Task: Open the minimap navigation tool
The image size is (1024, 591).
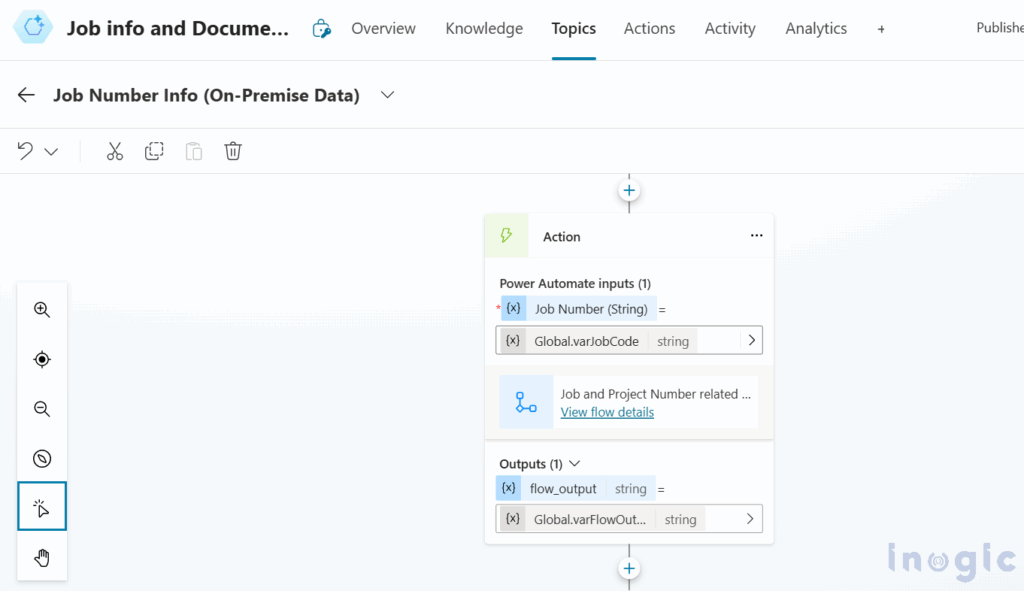Action: pos(41,458)
